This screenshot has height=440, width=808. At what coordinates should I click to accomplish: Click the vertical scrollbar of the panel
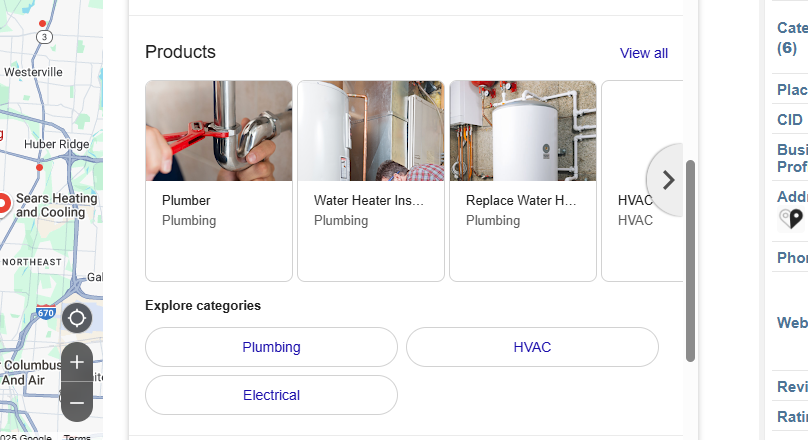pyautogui.click(x=690, y=260)
